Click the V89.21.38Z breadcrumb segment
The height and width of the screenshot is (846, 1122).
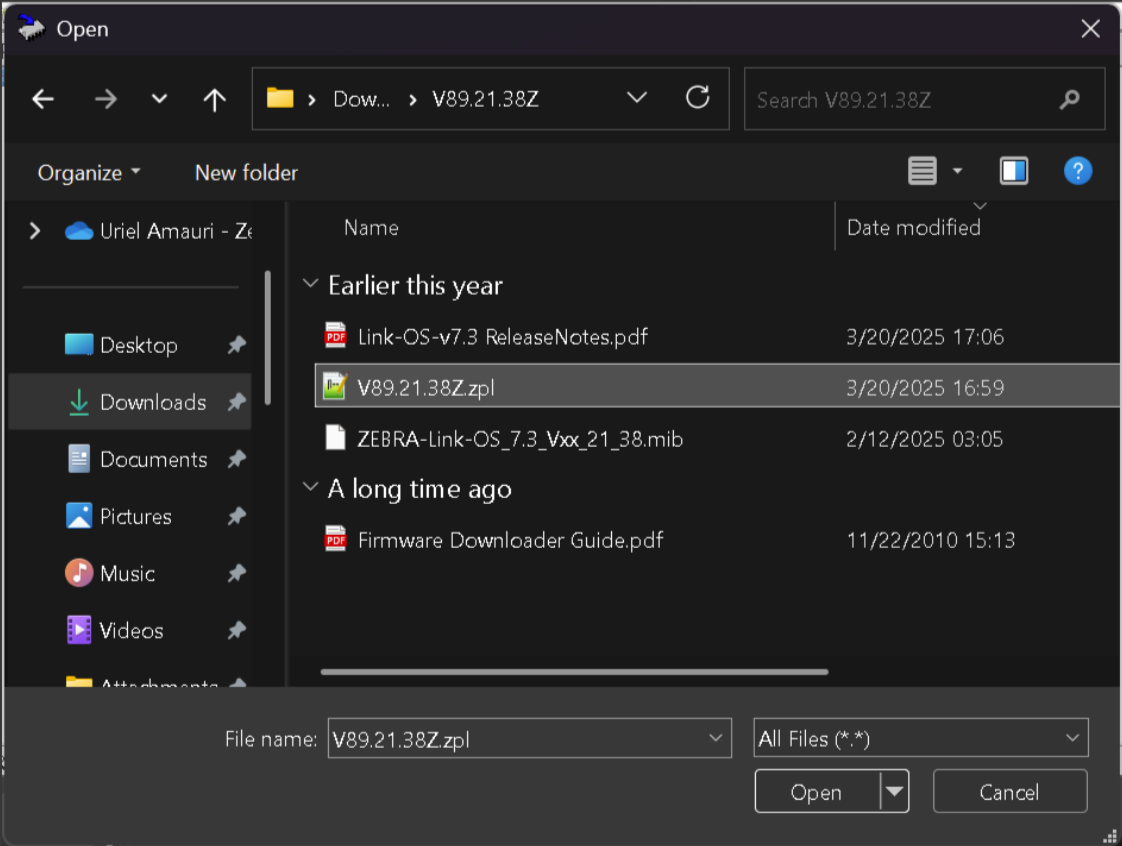tap(486, 99)
